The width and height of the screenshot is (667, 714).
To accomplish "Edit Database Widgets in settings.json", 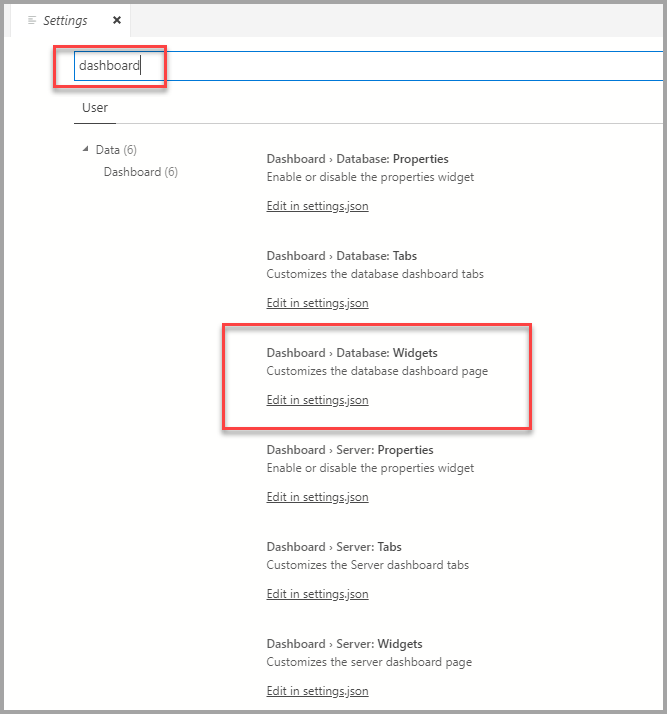I will click(317, 400).
